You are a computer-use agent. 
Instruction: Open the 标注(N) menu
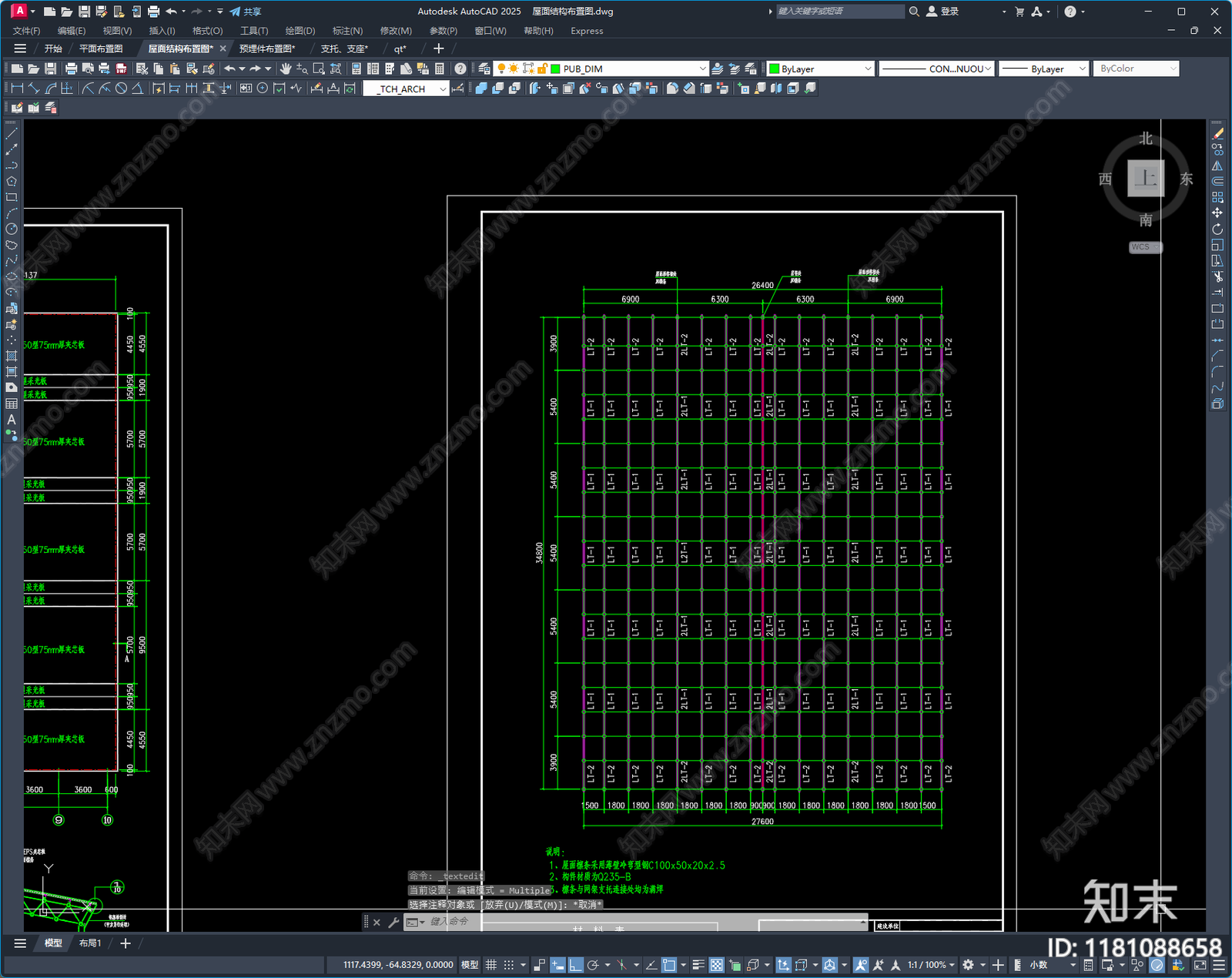click(347, 31)
